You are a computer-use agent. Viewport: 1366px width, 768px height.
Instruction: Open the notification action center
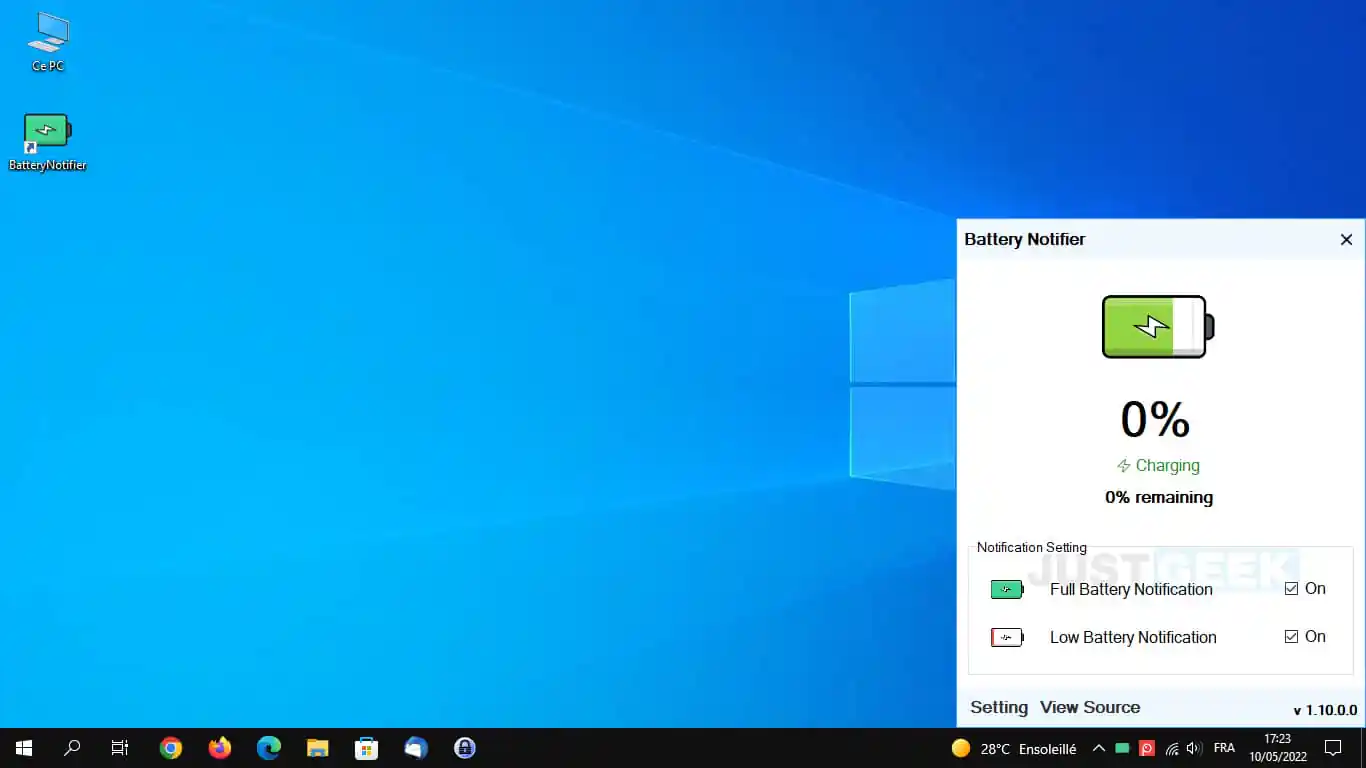pyautogui.click(x=1332, y=748)
